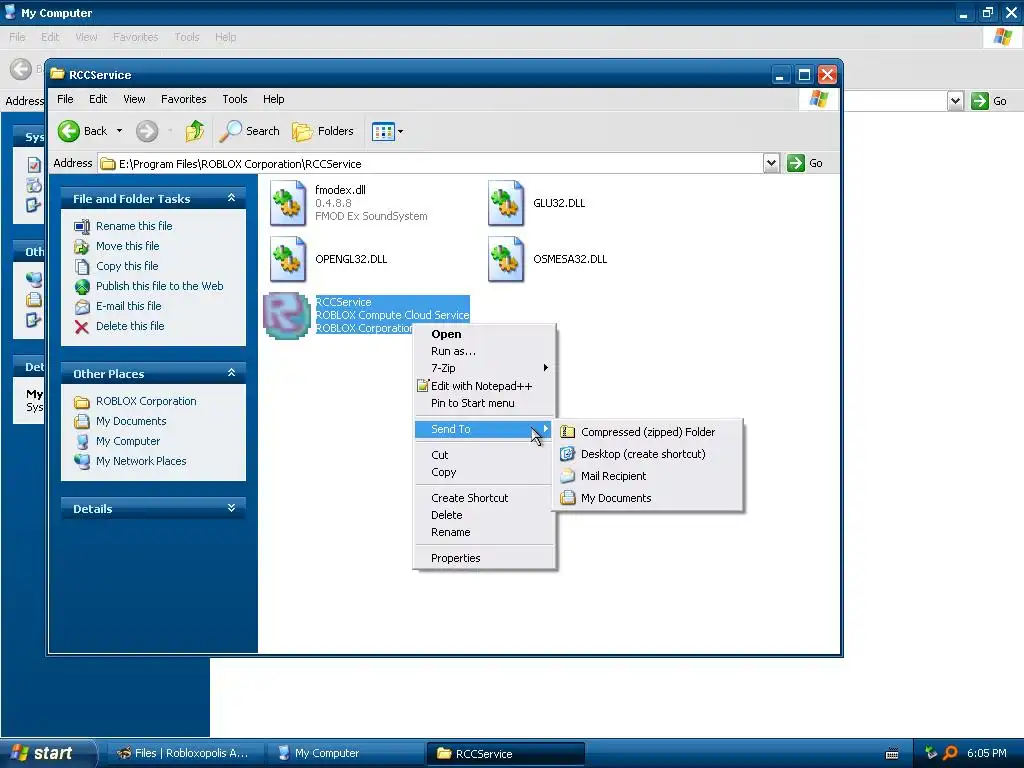Click the green Go arrow in RCCService address bar
The image size is (1024, 768).
[795, 163]
